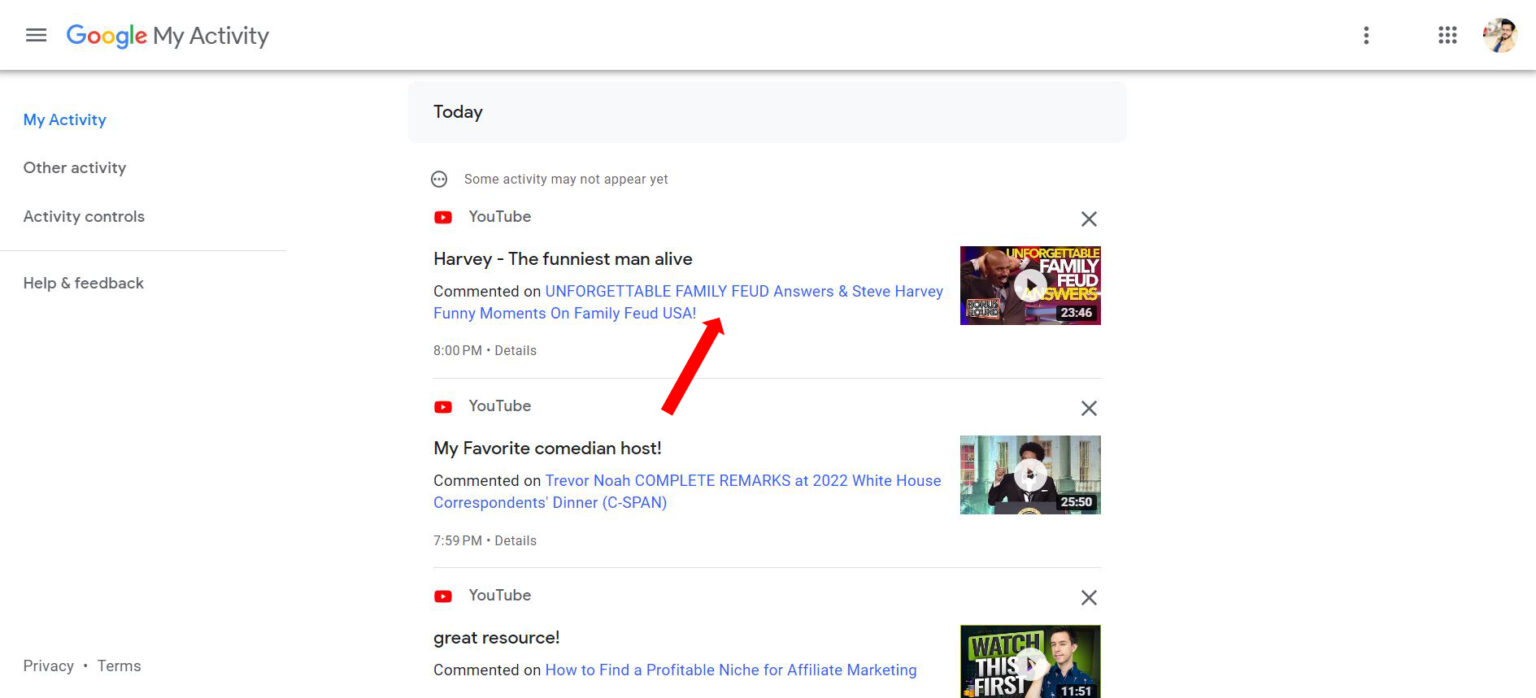
Task: View Details for the 7:59 PM activity
Action: (x=516, y=541)
